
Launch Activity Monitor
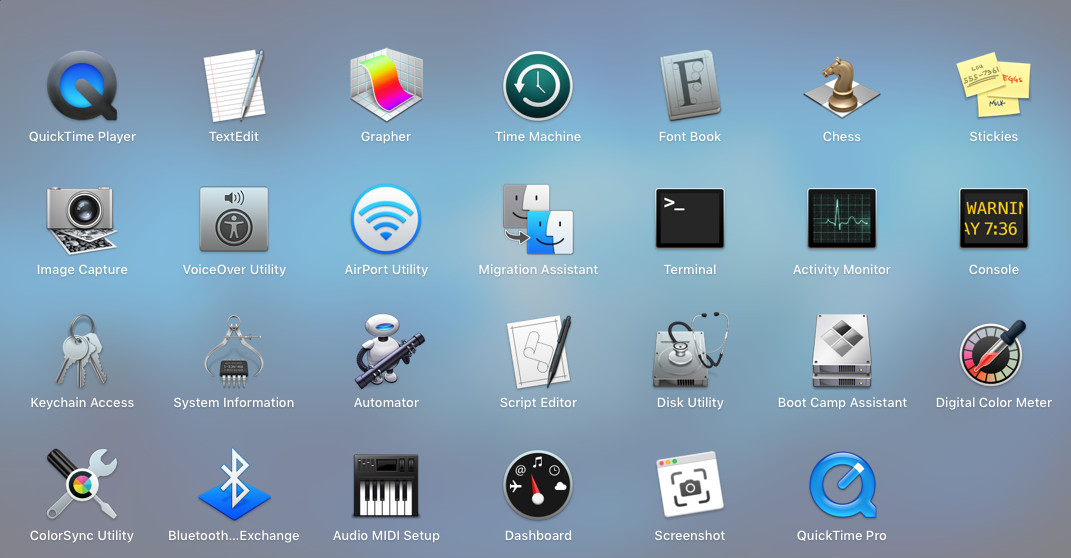tap(842, 219)
